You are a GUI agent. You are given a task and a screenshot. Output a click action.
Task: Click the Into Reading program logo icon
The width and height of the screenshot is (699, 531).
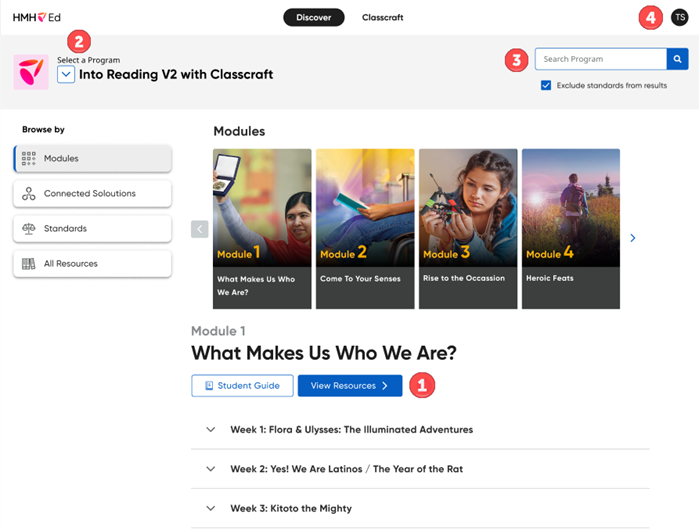(31, 72)
